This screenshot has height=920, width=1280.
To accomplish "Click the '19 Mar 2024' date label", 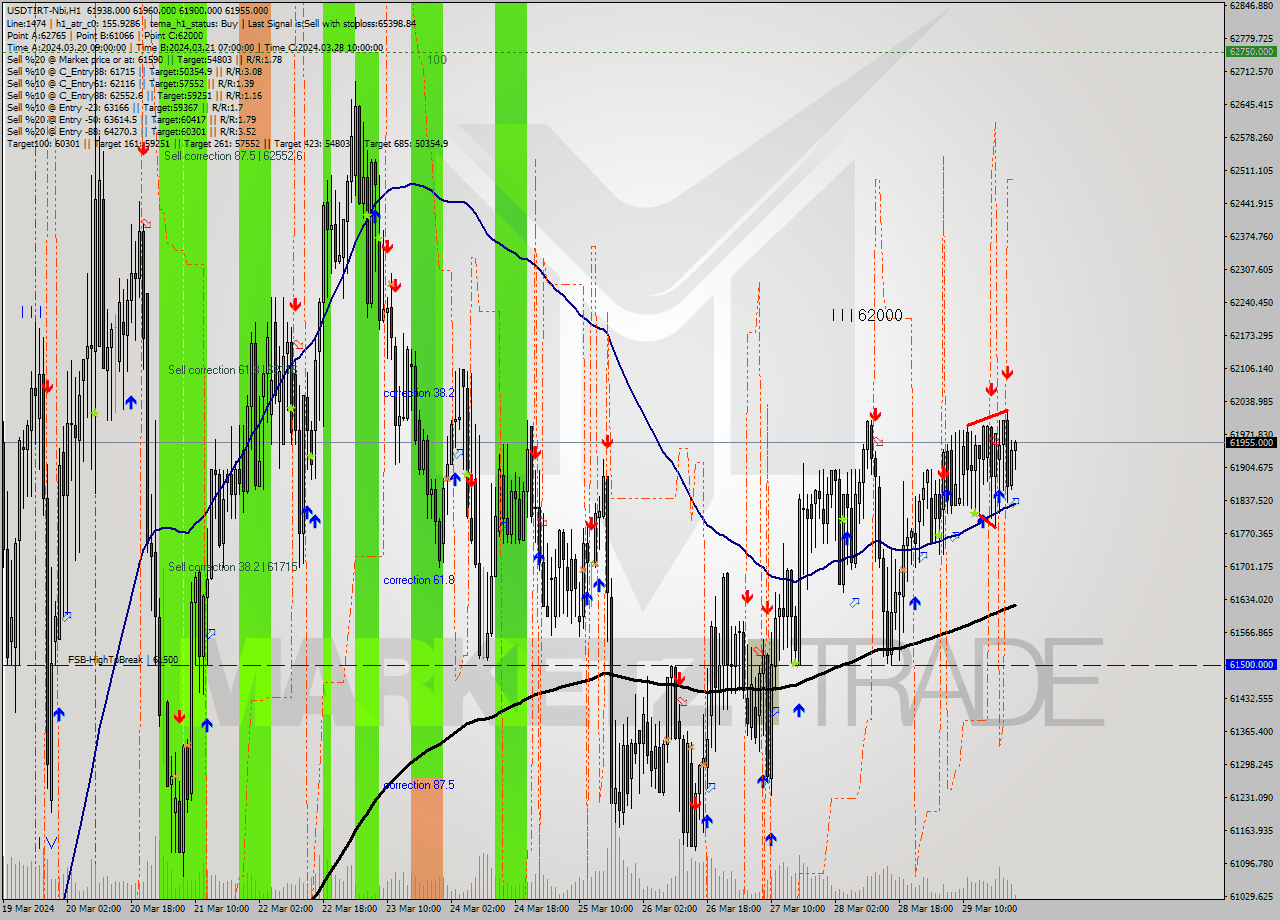I will pos(28,909).
